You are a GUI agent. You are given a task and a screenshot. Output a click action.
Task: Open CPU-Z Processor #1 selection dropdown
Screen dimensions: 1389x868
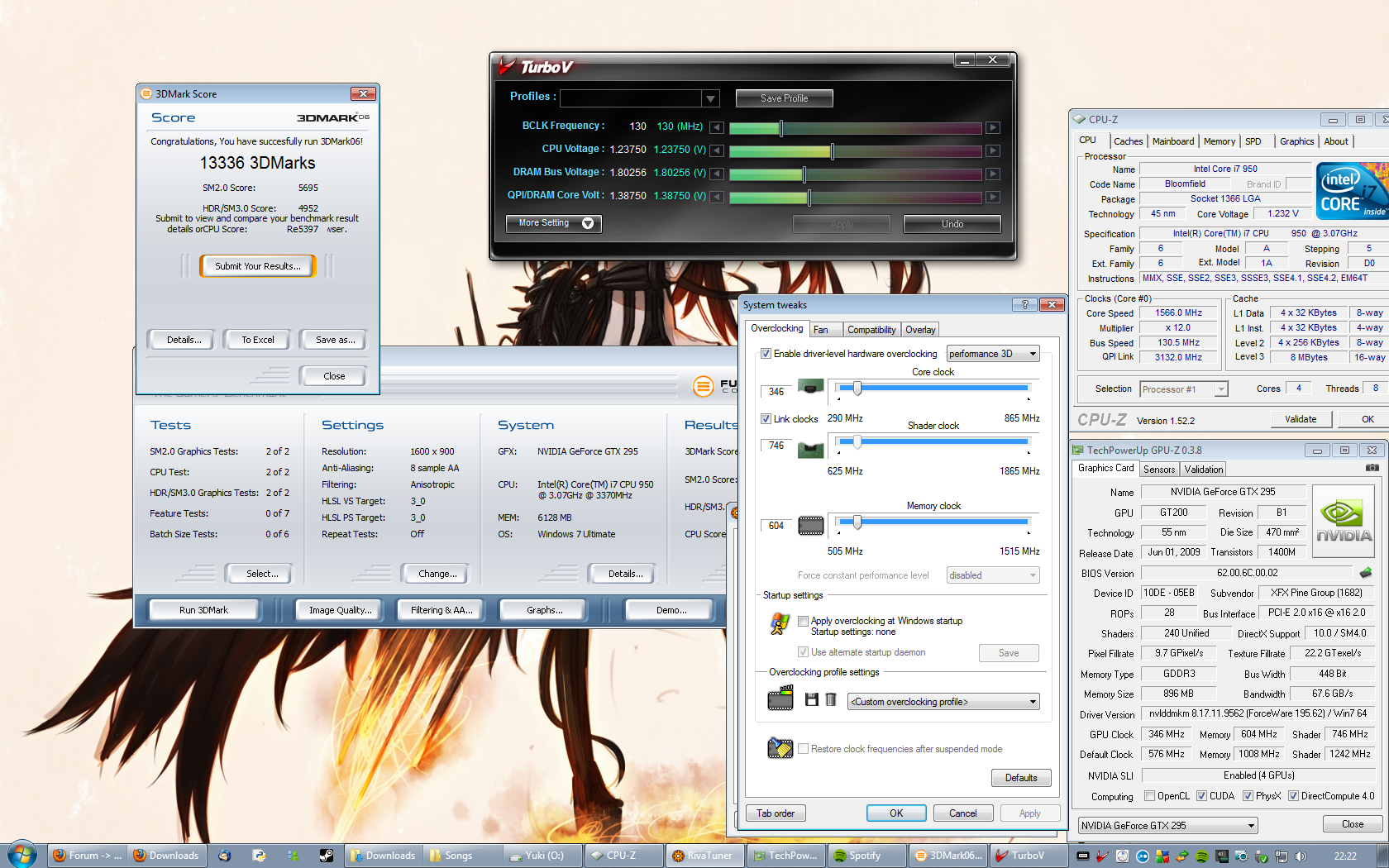point(1184,389)
